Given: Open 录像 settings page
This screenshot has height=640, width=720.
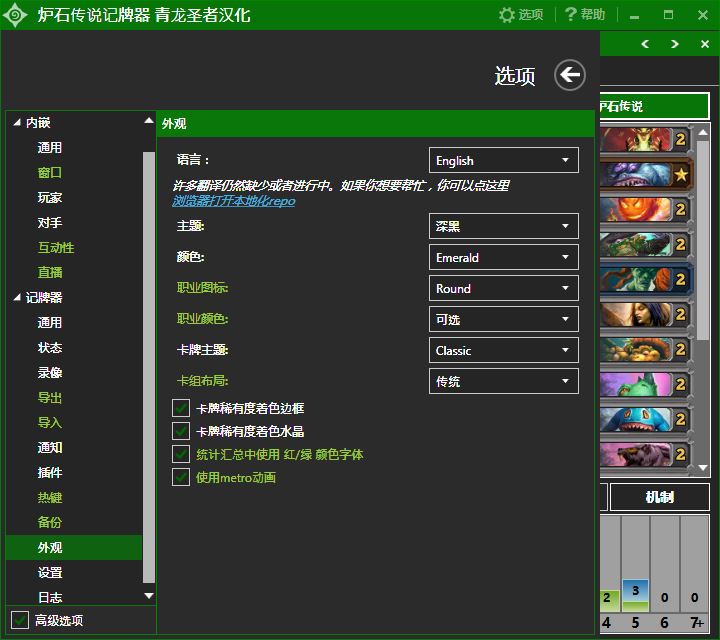Looking at the screenshot, I should point(50,373).
